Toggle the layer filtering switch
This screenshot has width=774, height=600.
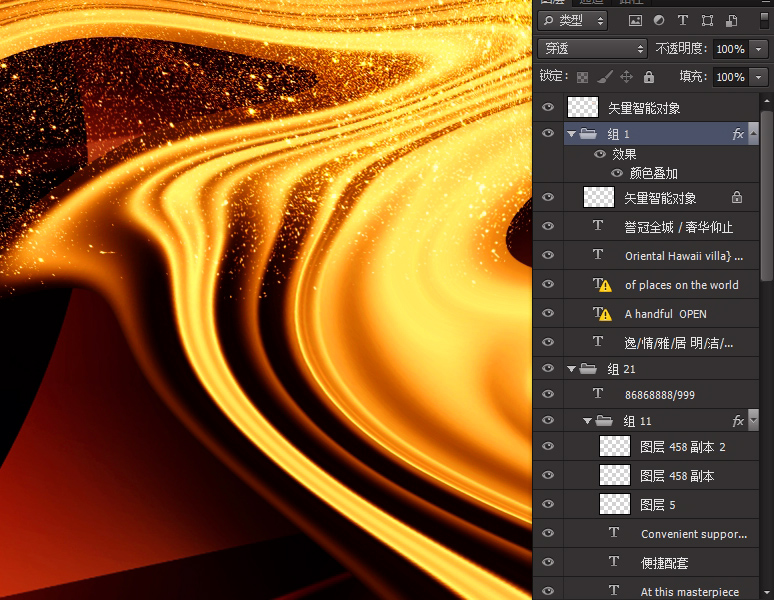[764, 21]
